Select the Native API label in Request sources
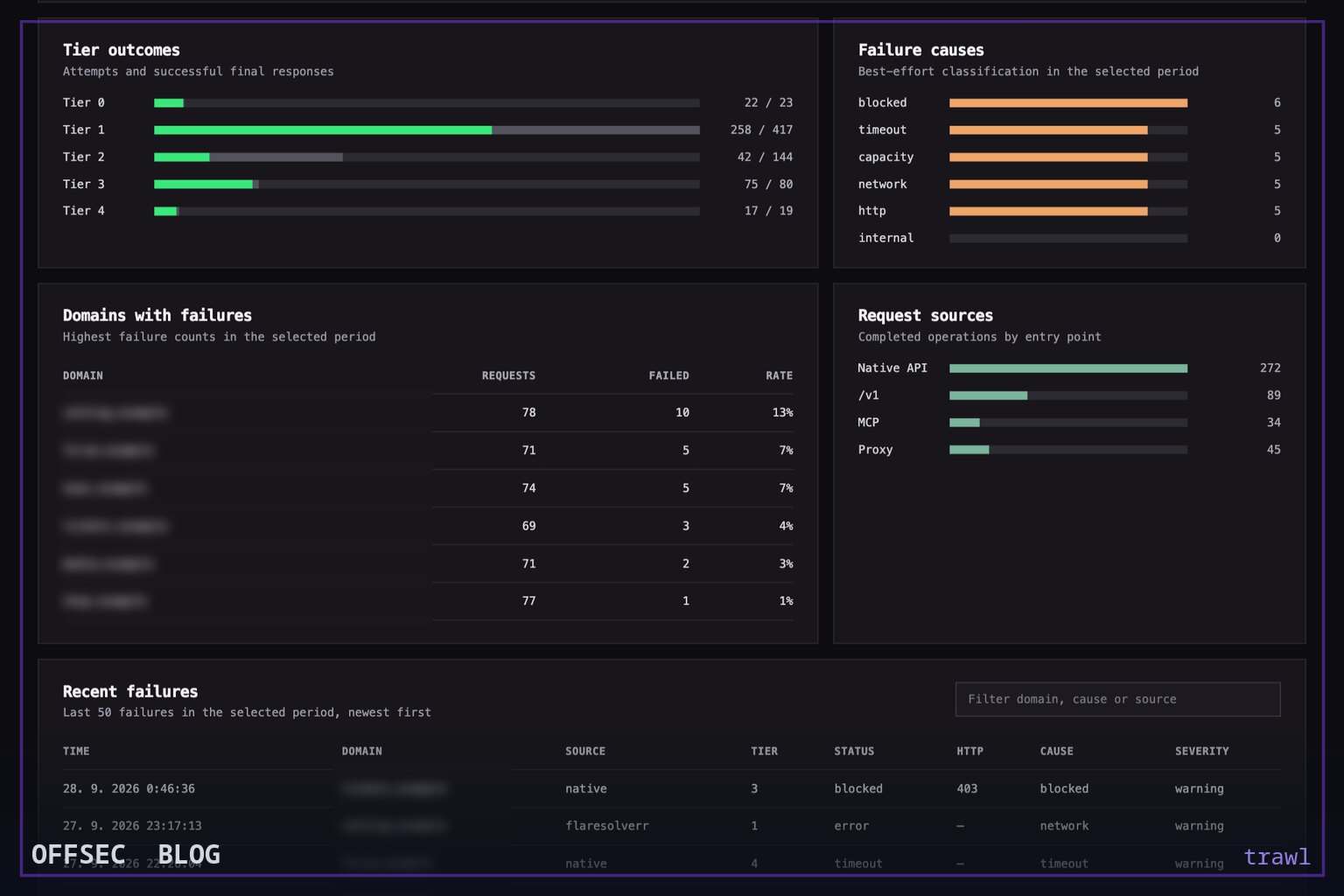 coord(892,367)
